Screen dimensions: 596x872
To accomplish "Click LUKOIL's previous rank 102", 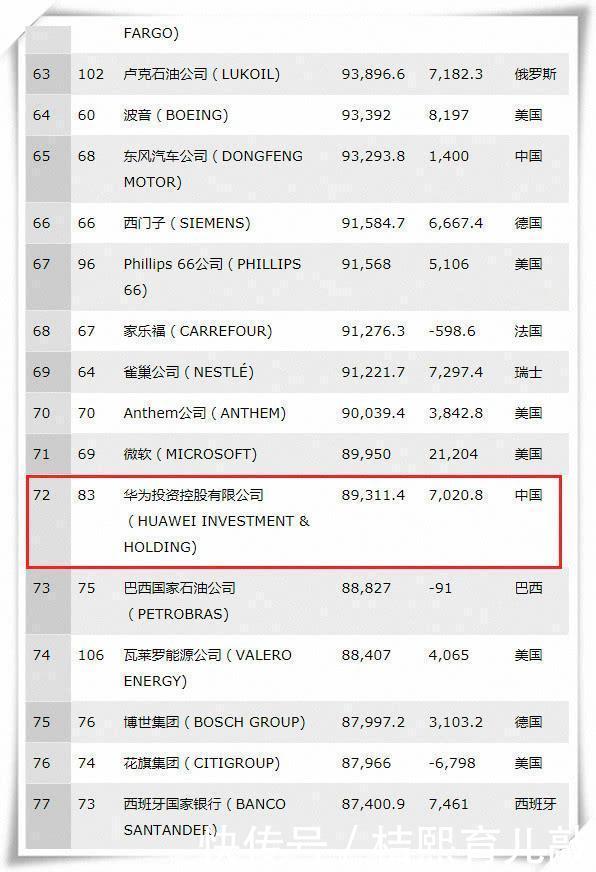I will pyautogui.click(x=91, y=74).
